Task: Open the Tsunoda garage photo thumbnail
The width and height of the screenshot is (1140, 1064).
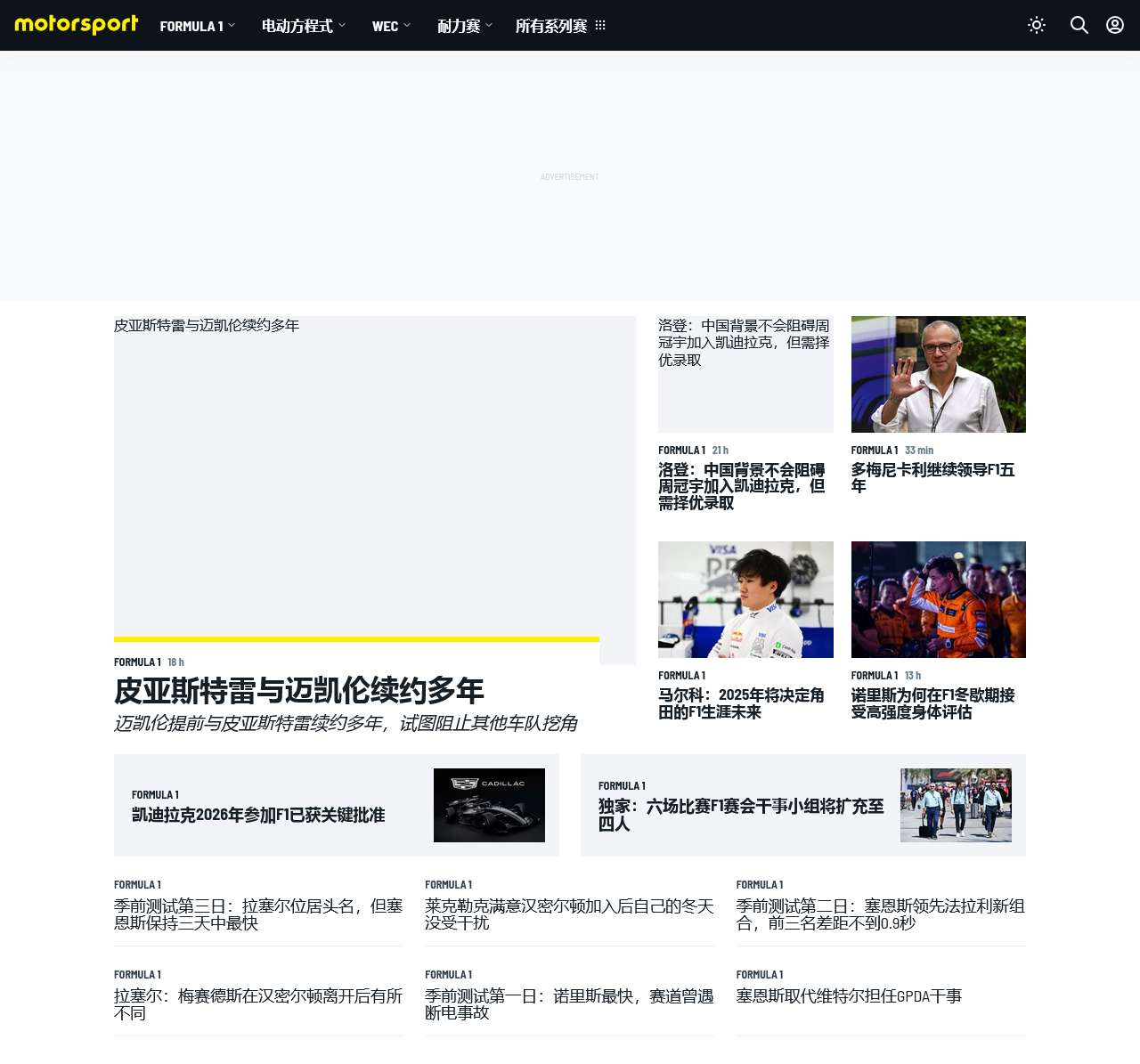Action: [745, 599]
